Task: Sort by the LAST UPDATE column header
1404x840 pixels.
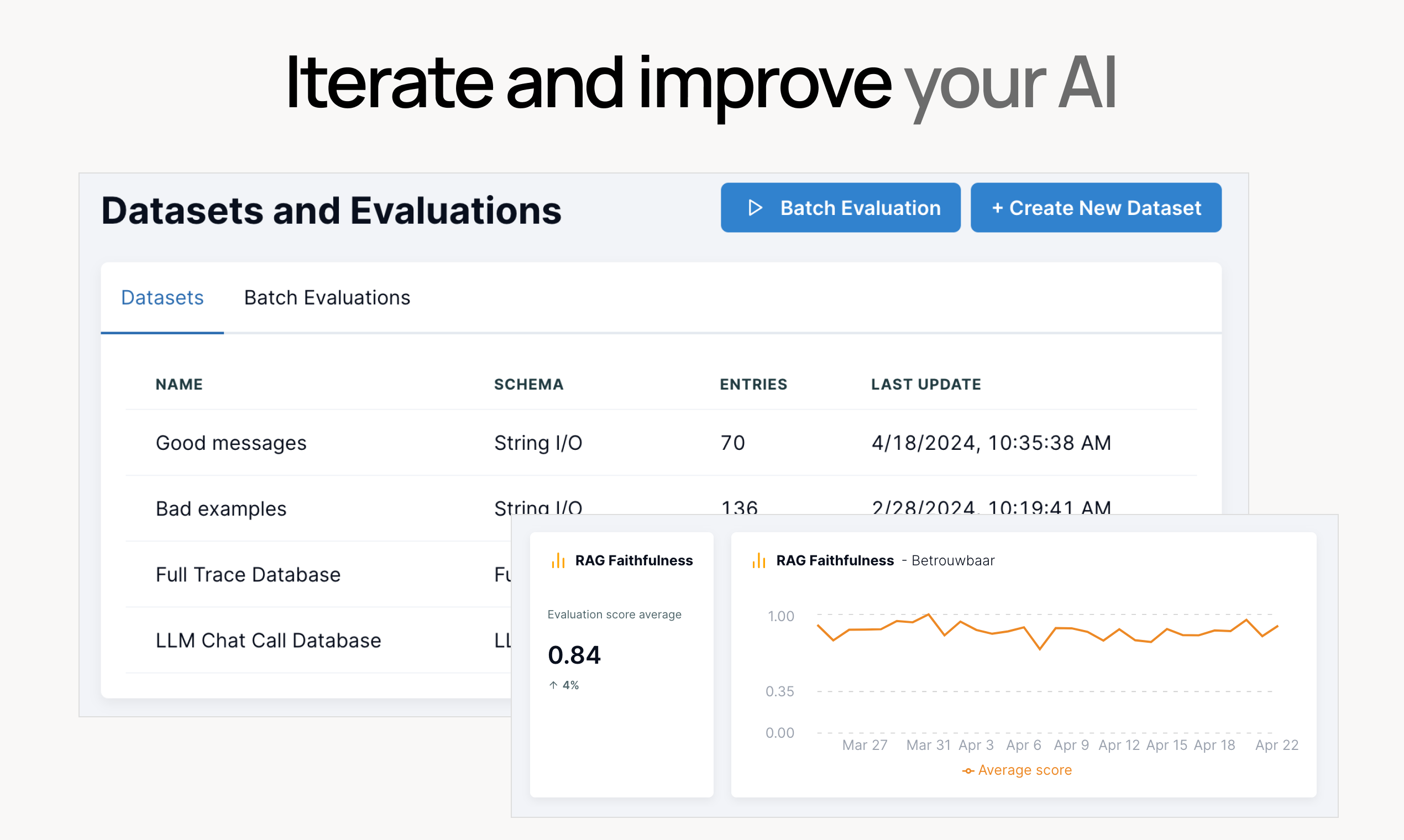Action: point(926,384)
